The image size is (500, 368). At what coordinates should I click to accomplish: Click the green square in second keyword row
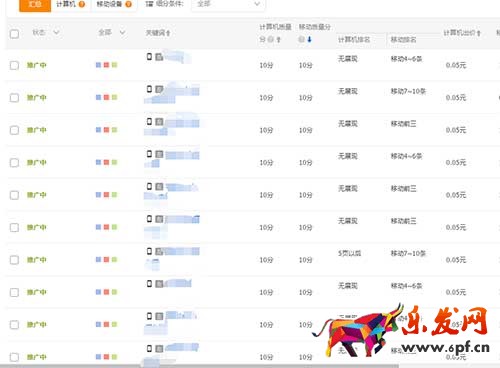coord(114,97)
